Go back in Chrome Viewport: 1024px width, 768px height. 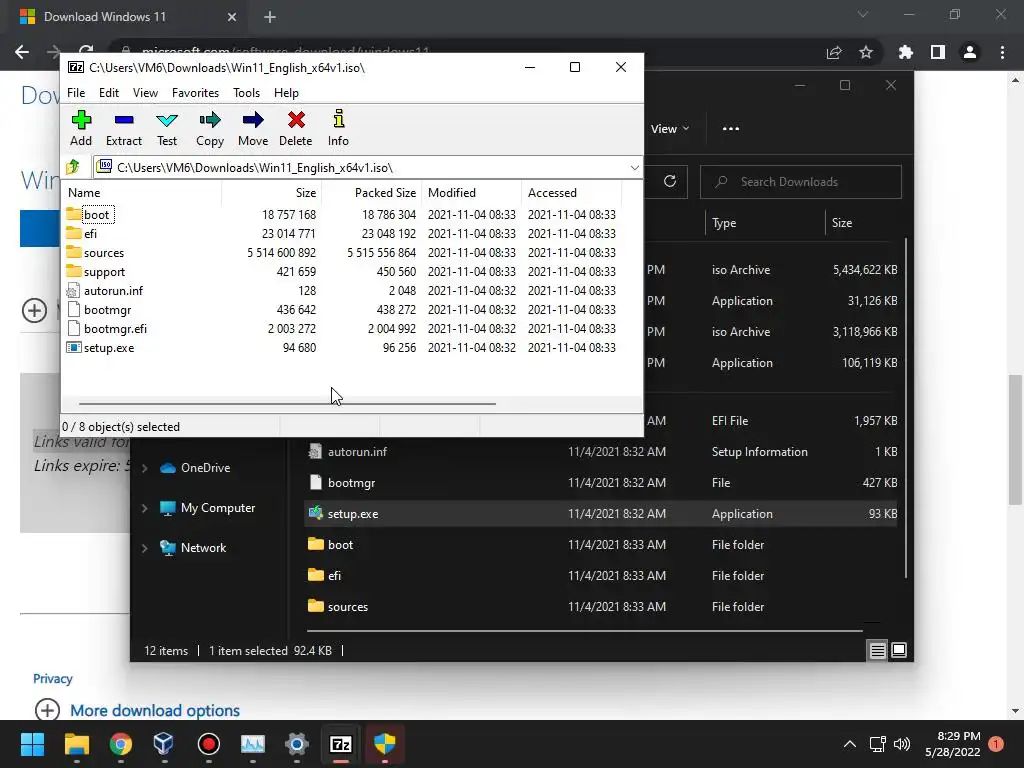tap(22, 52)
